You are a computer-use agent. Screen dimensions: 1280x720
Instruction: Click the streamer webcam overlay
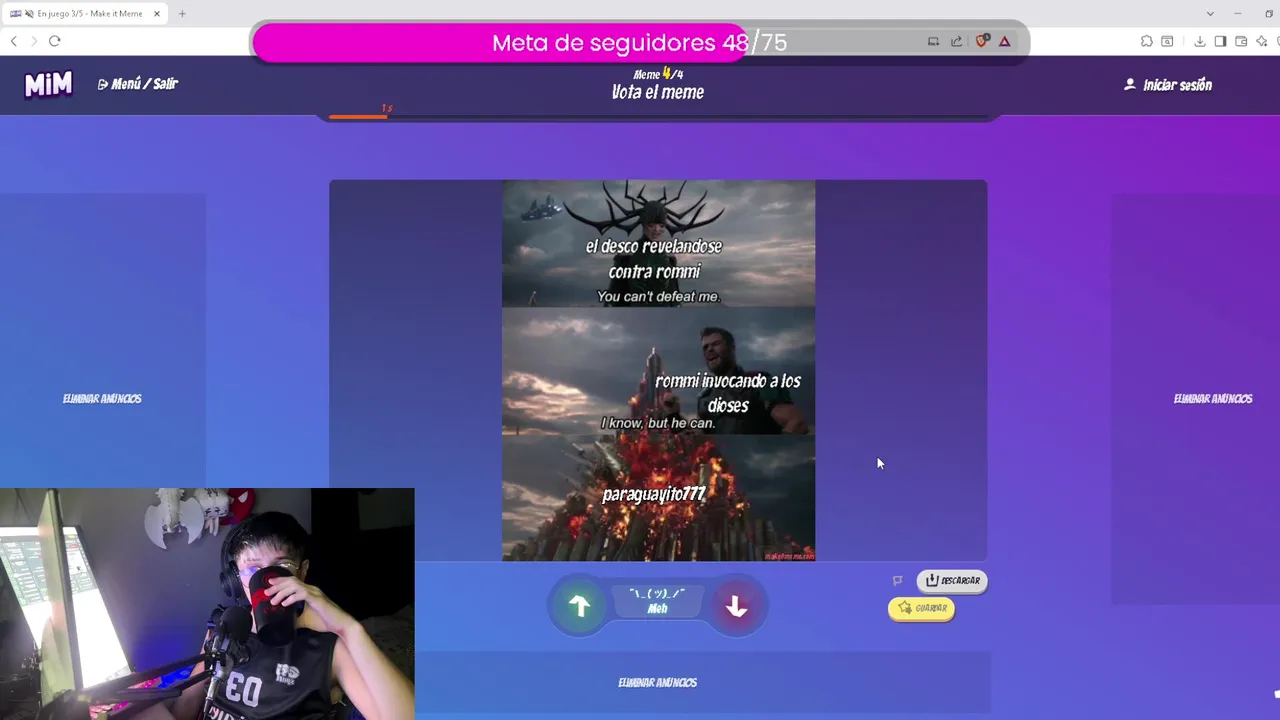point(207,604)
